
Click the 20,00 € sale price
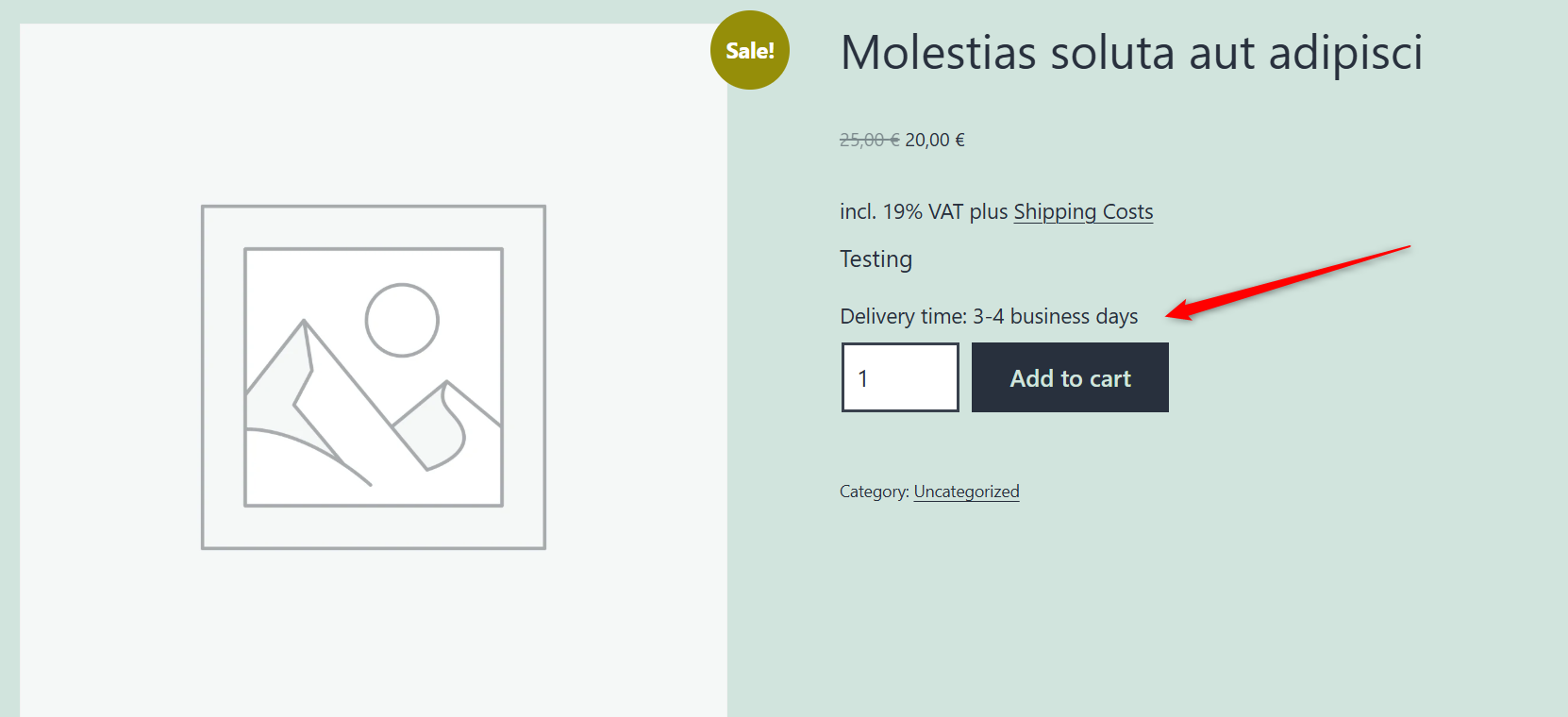[935, 140]
